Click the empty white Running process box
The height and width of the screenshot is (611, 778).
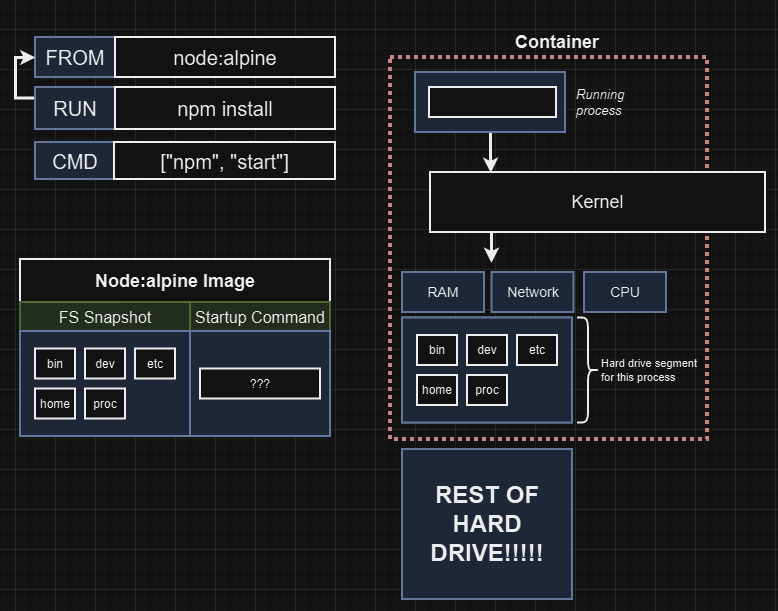pos(492,102)
